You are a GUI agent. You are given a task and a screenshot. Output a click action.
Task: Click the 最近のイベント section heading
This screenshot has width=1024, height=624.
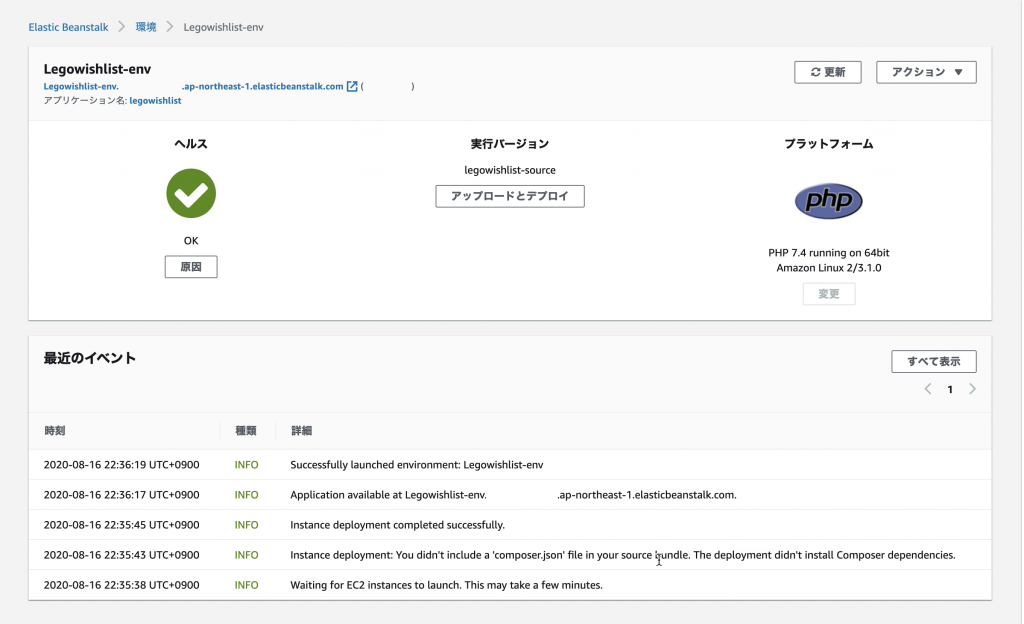89,358
